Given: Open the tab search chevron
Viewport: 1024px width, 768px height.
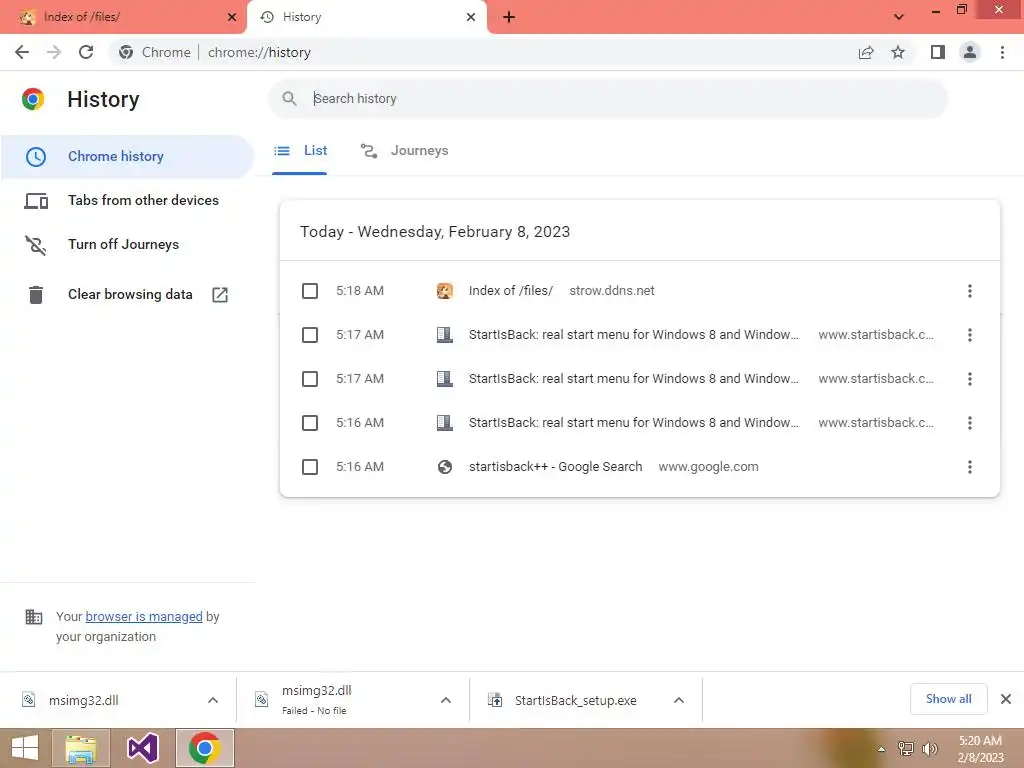Looking at the screenshot, I should (x=899, y=17).
